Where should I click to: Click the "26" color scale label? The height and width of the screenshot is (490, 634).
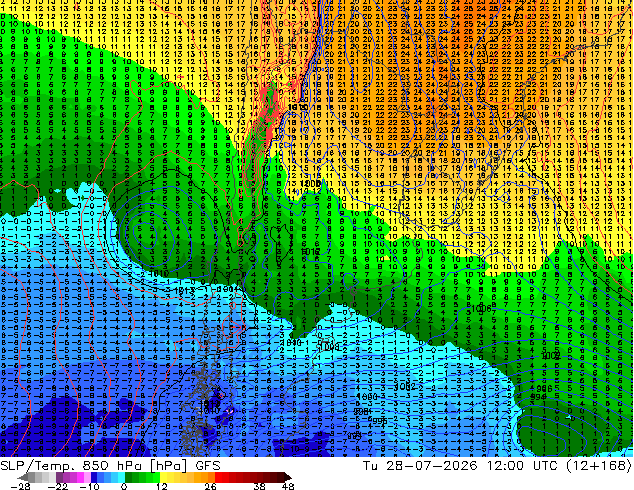(210, 486)
